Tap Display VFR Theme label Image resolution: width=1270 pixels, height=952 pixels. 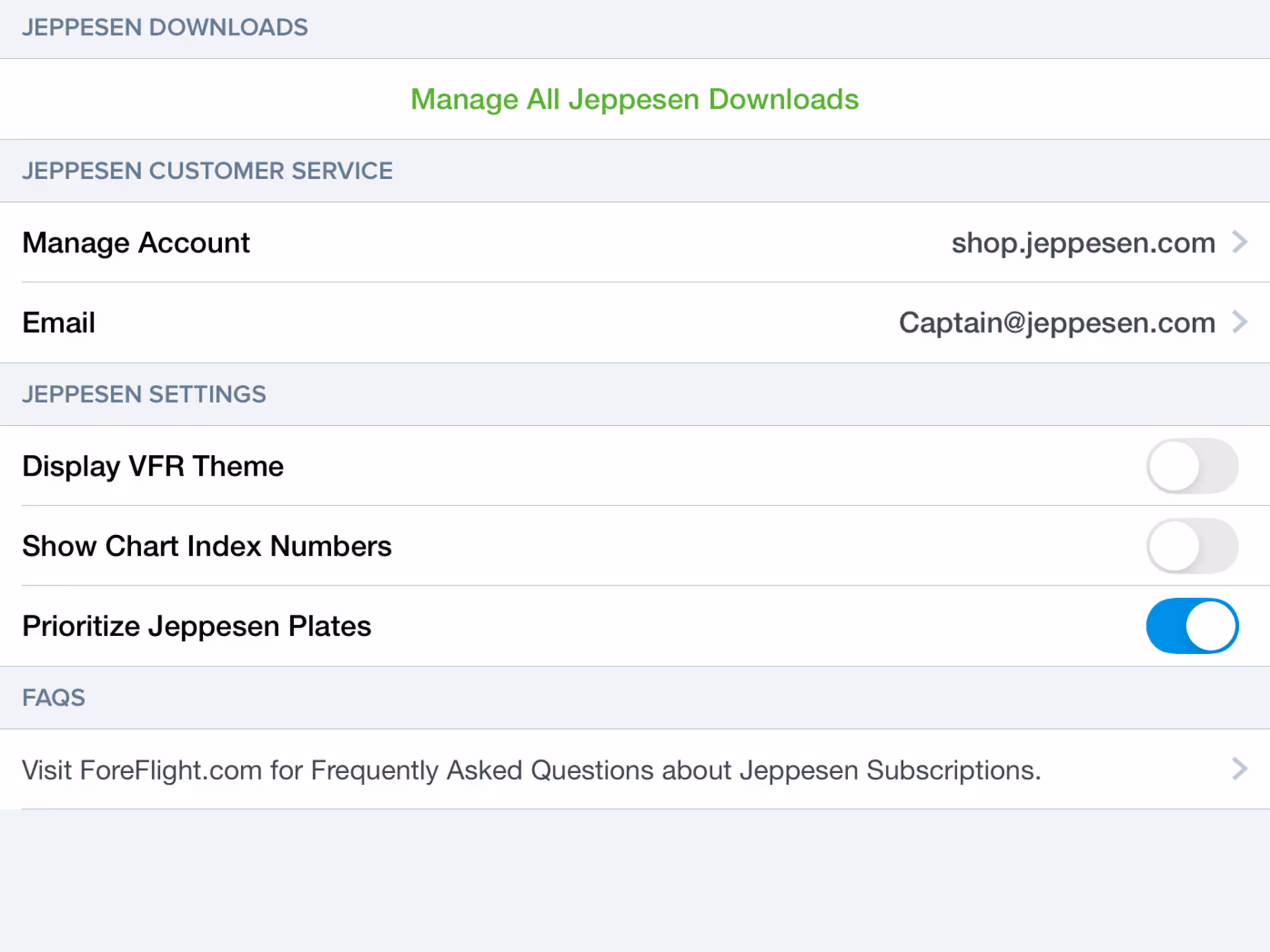[x=153, y=466]
